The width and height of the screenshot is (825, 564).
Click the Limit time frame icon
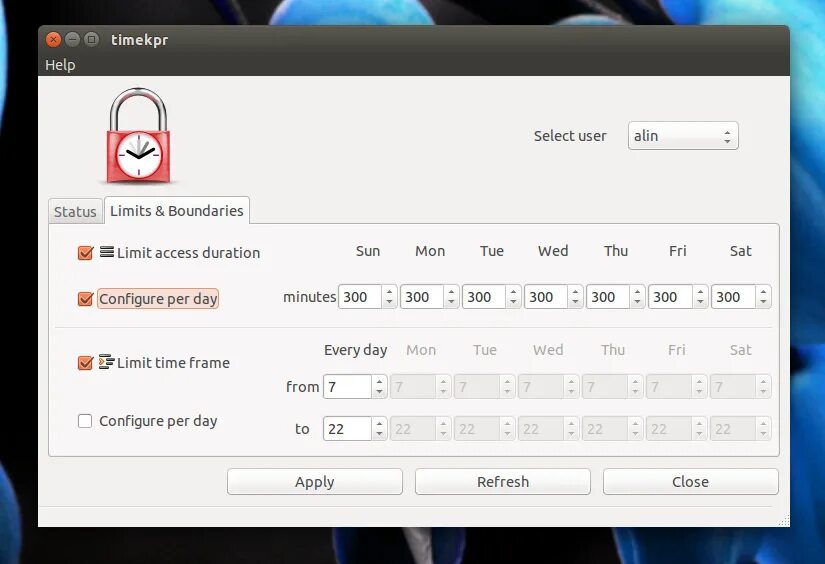[106, 362]
